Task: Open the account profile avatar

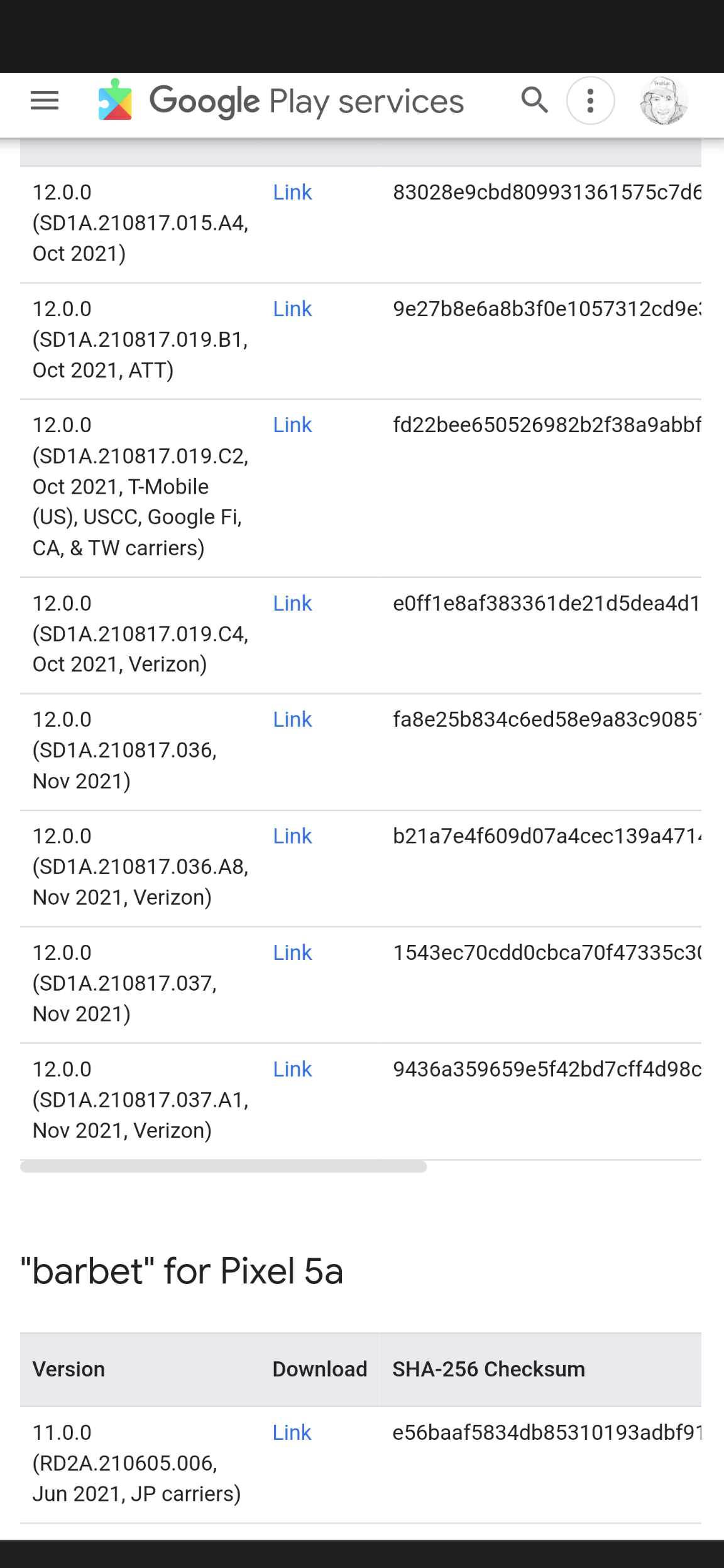Action: (664, 101)
